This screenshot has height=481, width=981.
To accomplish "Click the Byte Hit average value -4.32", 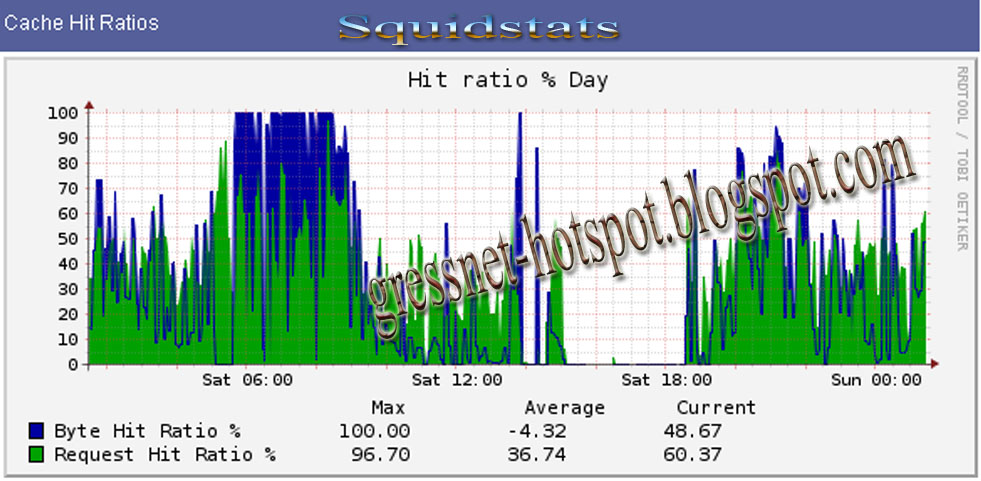I will point(537,432).
